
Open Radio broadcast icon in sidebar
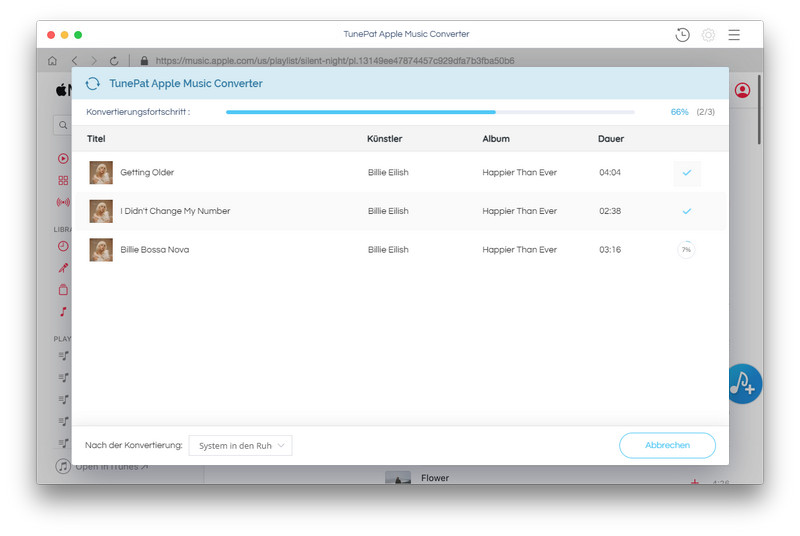pyautogui.click(x=63, y=202)
